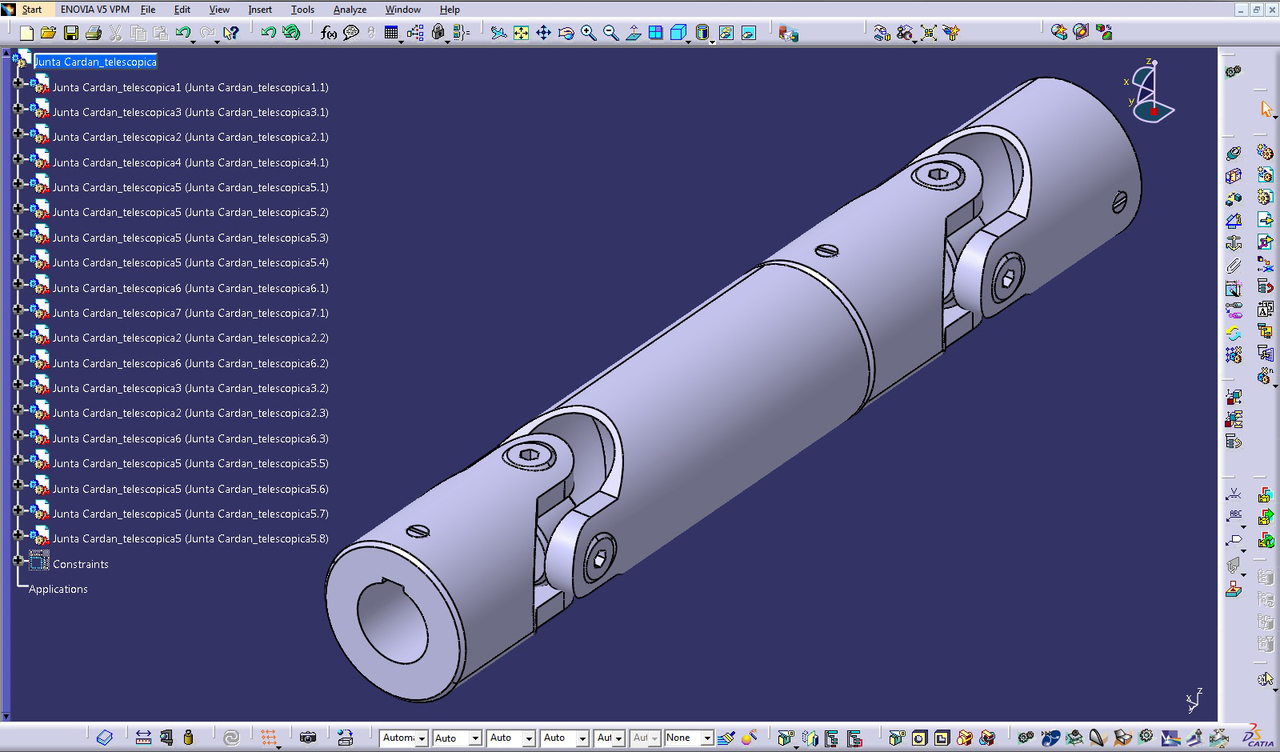The image size is (1280, 752).
Task: Select the Constraints label in the tree
Action: [x=81, y=564]
